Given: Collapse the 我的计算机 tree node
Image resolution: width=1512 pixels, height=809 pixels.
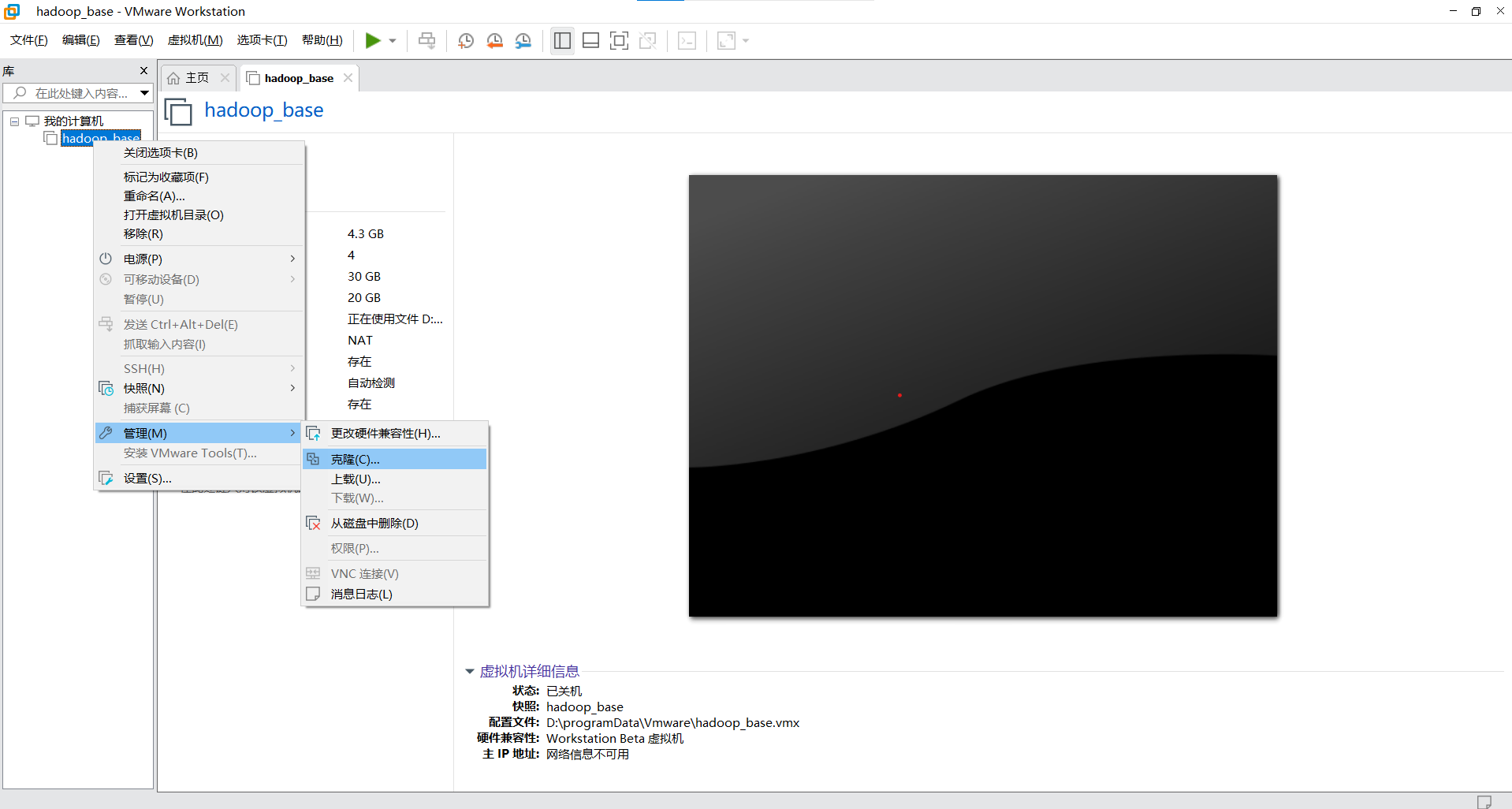Looking at the screenshot, I should [14, 121].
